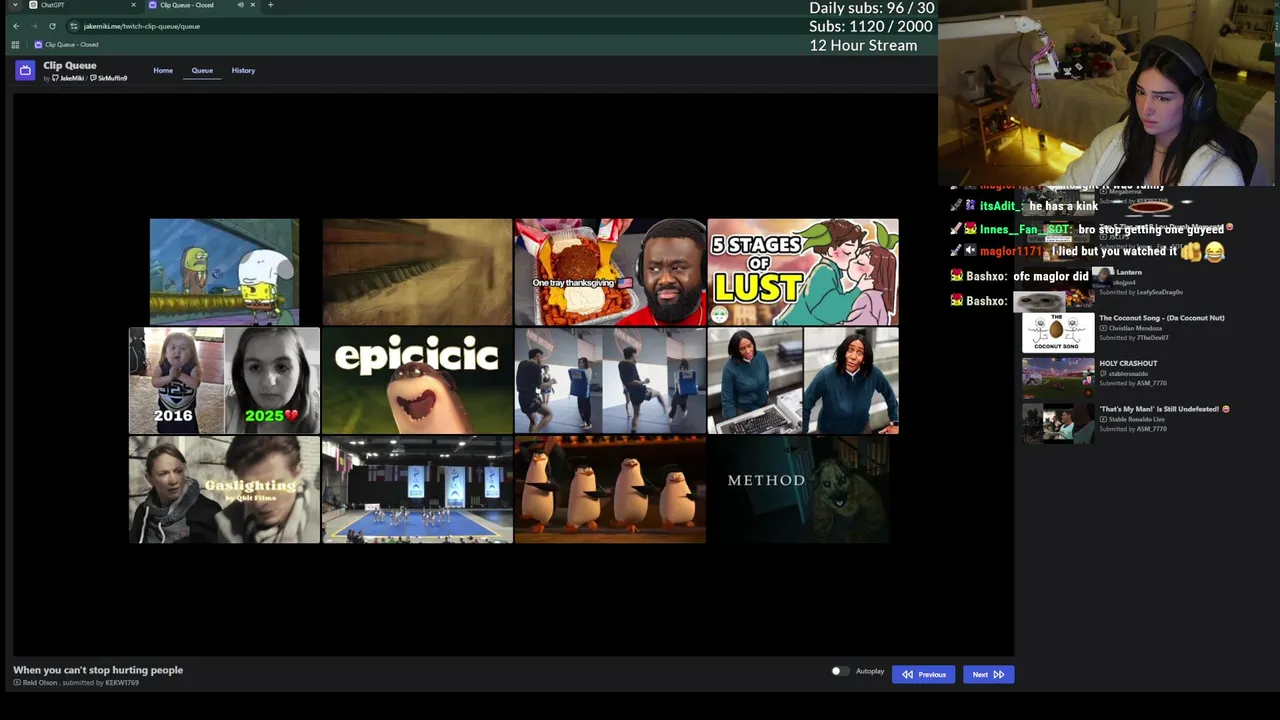Open the site info icon in address bar
This screenshot has width=1280, height=720.
(x=74, y=26)
